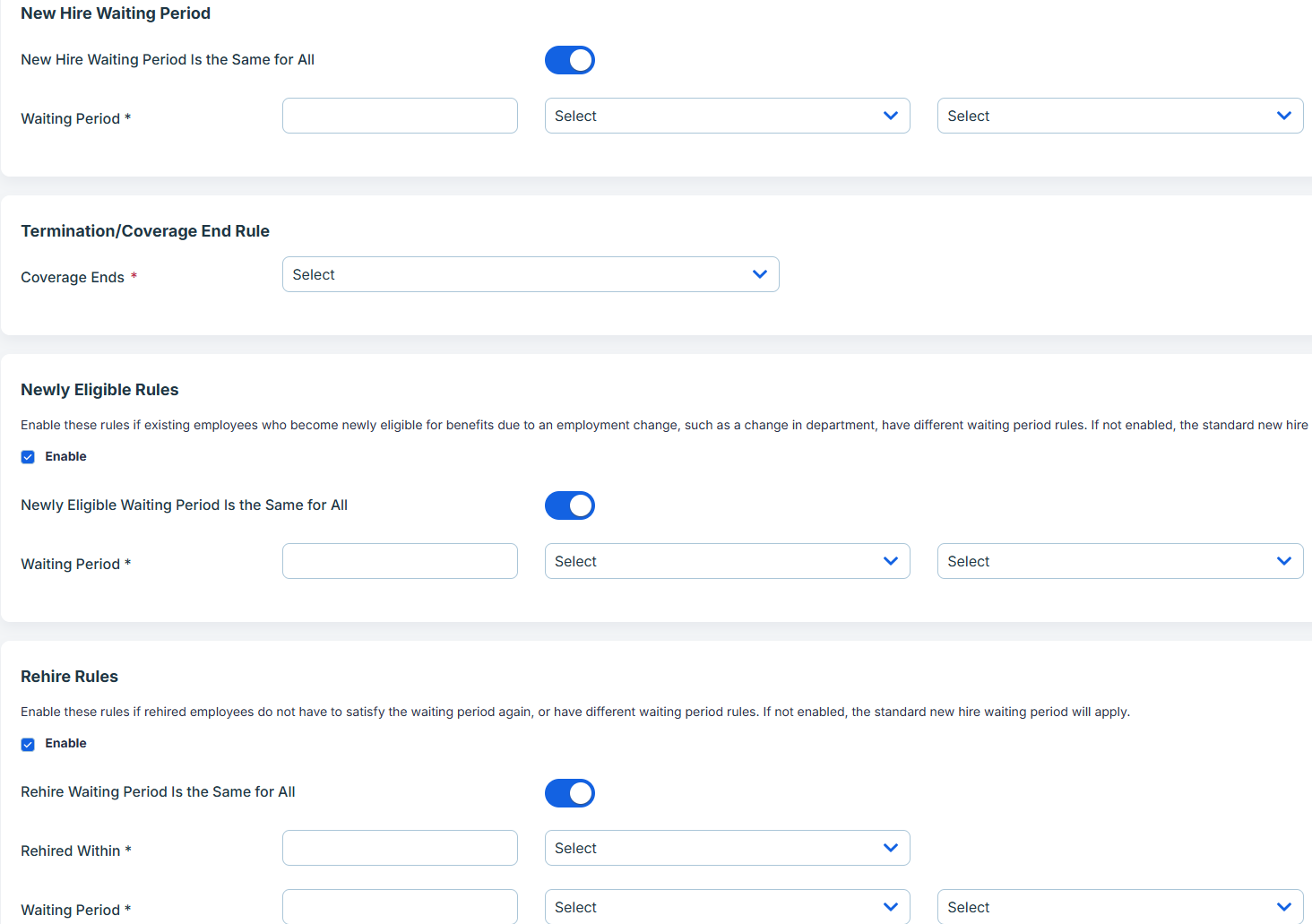Image resolution: width=1312 pixels, height=924 pixels.
Task: Click Select placeholder text in Coverage Ends
Action: pyautogui.click(x=314, y=274)
